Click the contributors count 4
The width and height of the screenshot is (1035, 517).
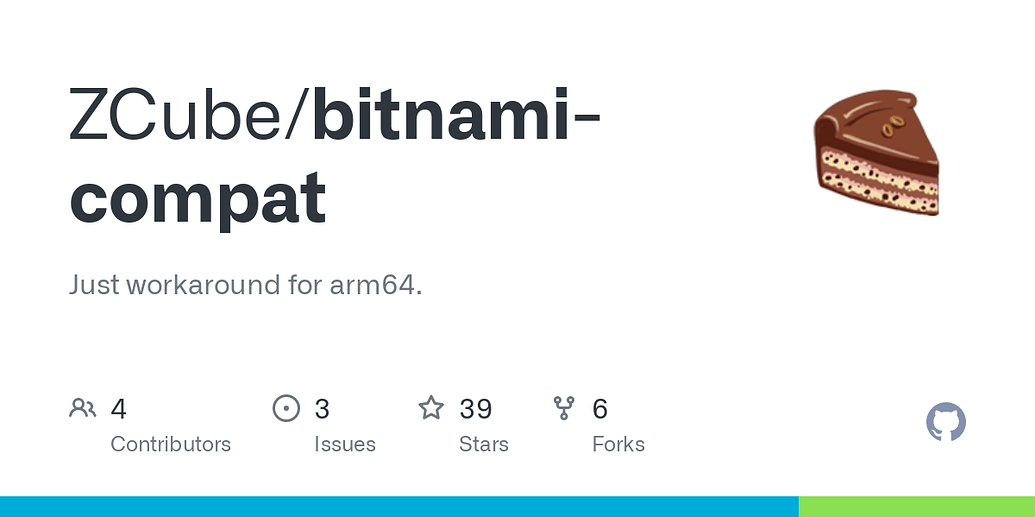(118, 409)
